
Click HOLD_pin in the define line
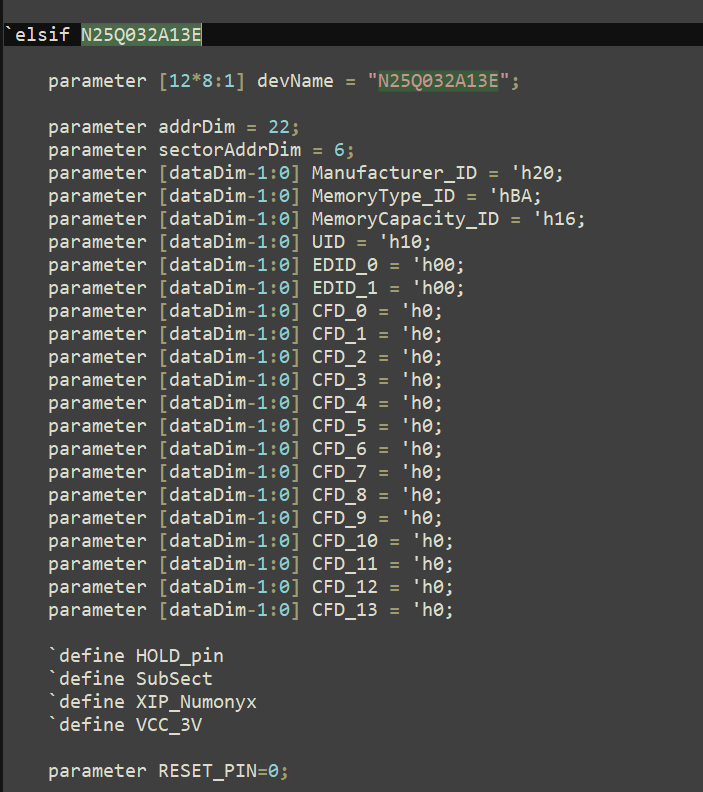pos(180,656)
